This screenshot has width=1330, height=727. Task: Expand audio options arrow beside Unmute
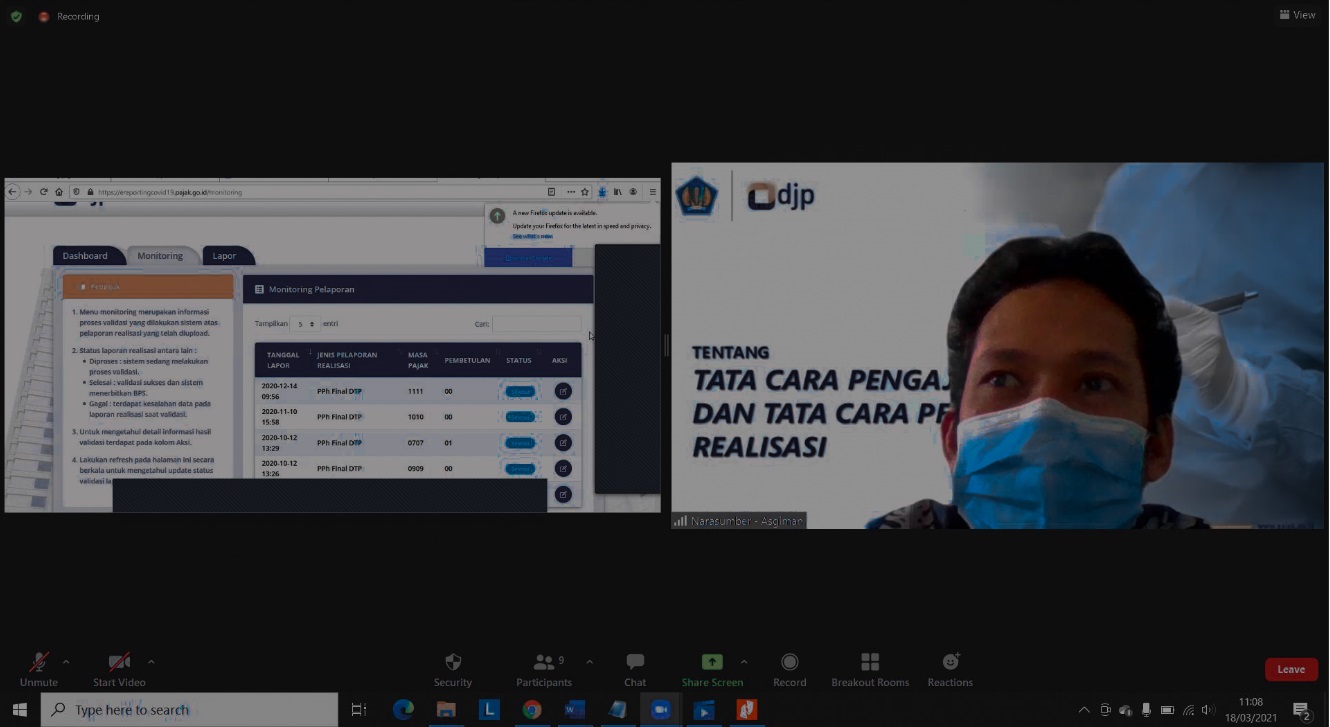pos(66,662)
